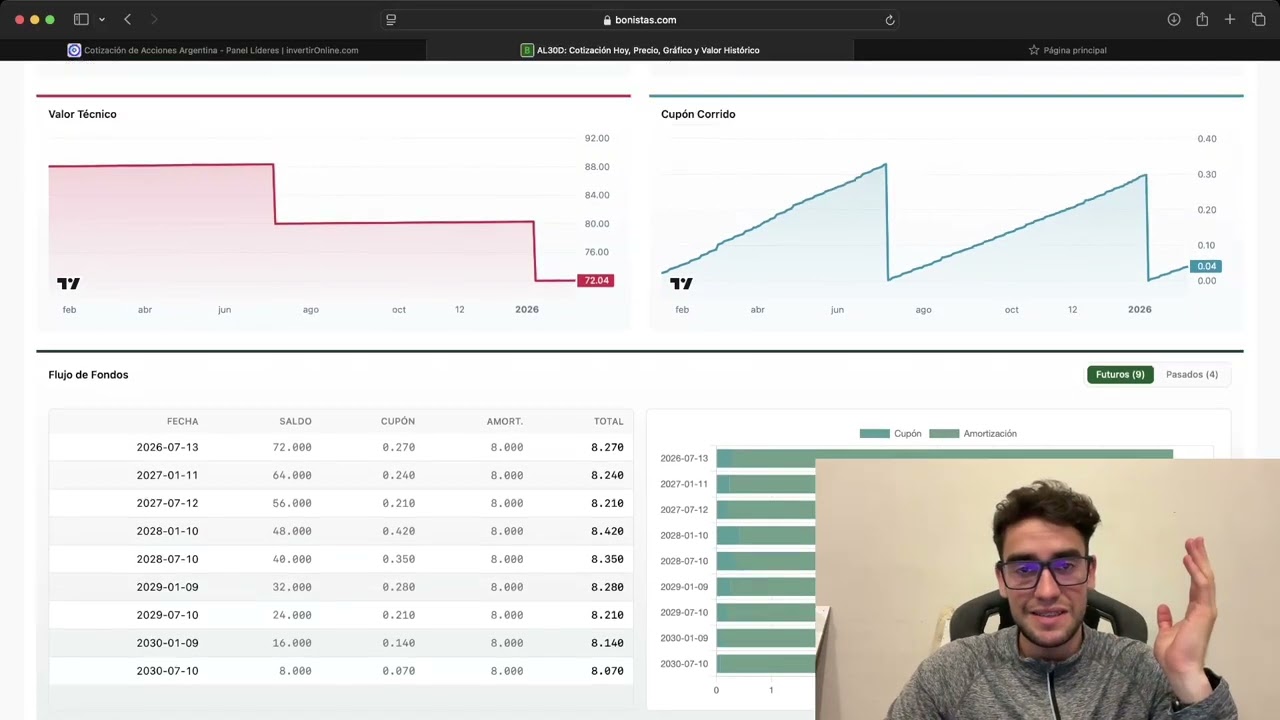
Task: Toggle the Cupón legend entry in the bar chart
Action: 890,434
